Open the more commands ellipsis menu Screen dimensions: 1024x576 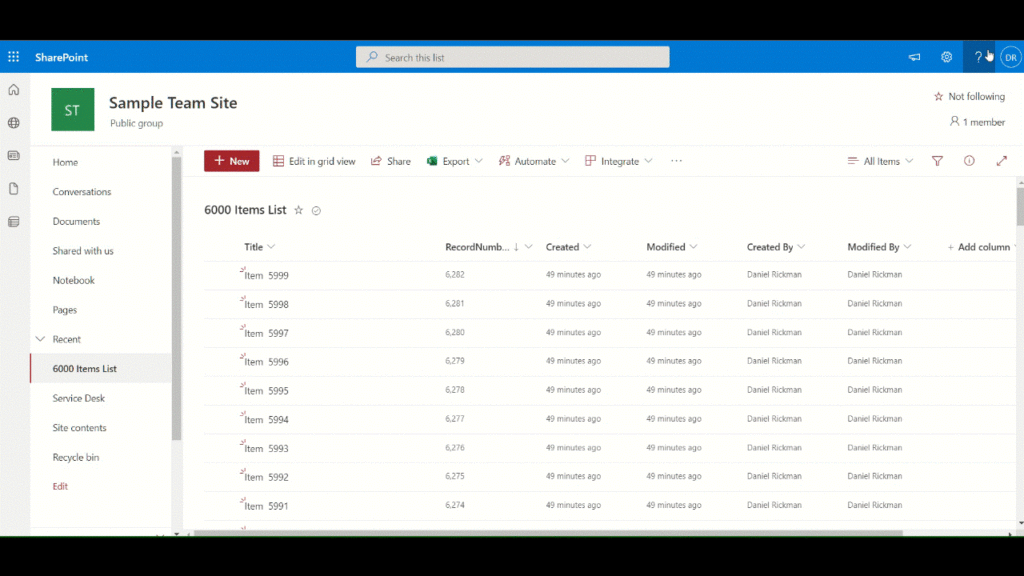677,160
